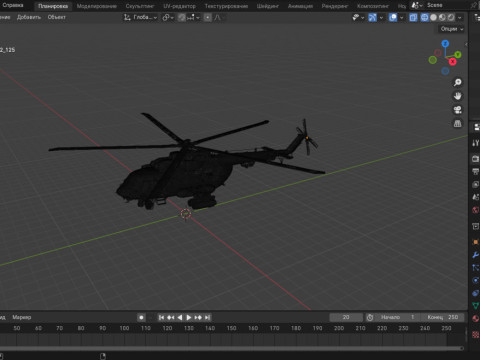Open the Object properties tab
Screen dimensions: 480x360
click(476, 242)
